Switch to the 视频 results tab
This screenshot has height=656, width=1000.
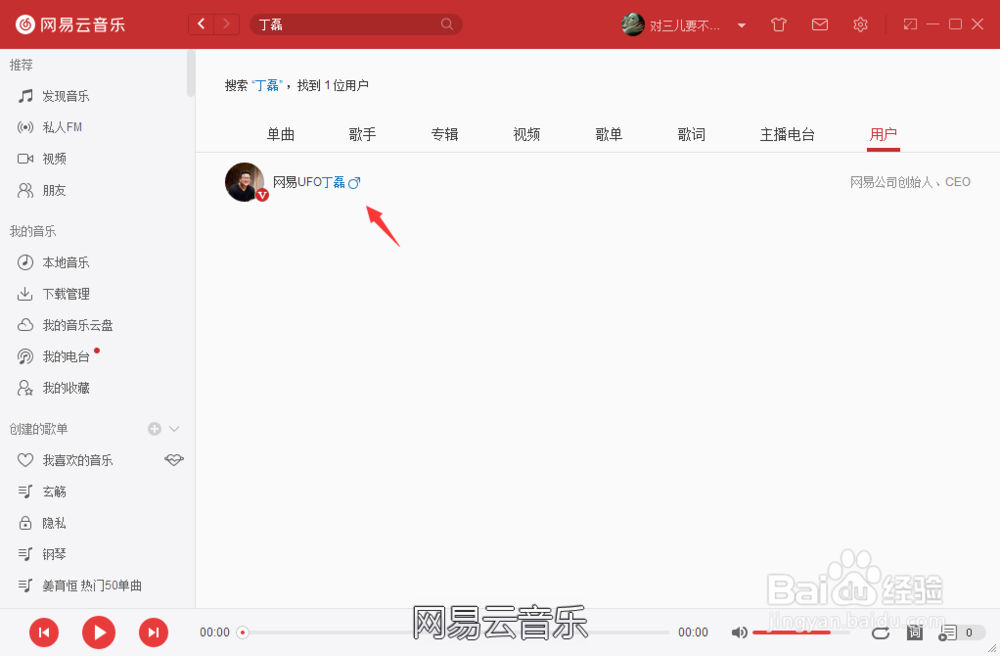[527, 135]
